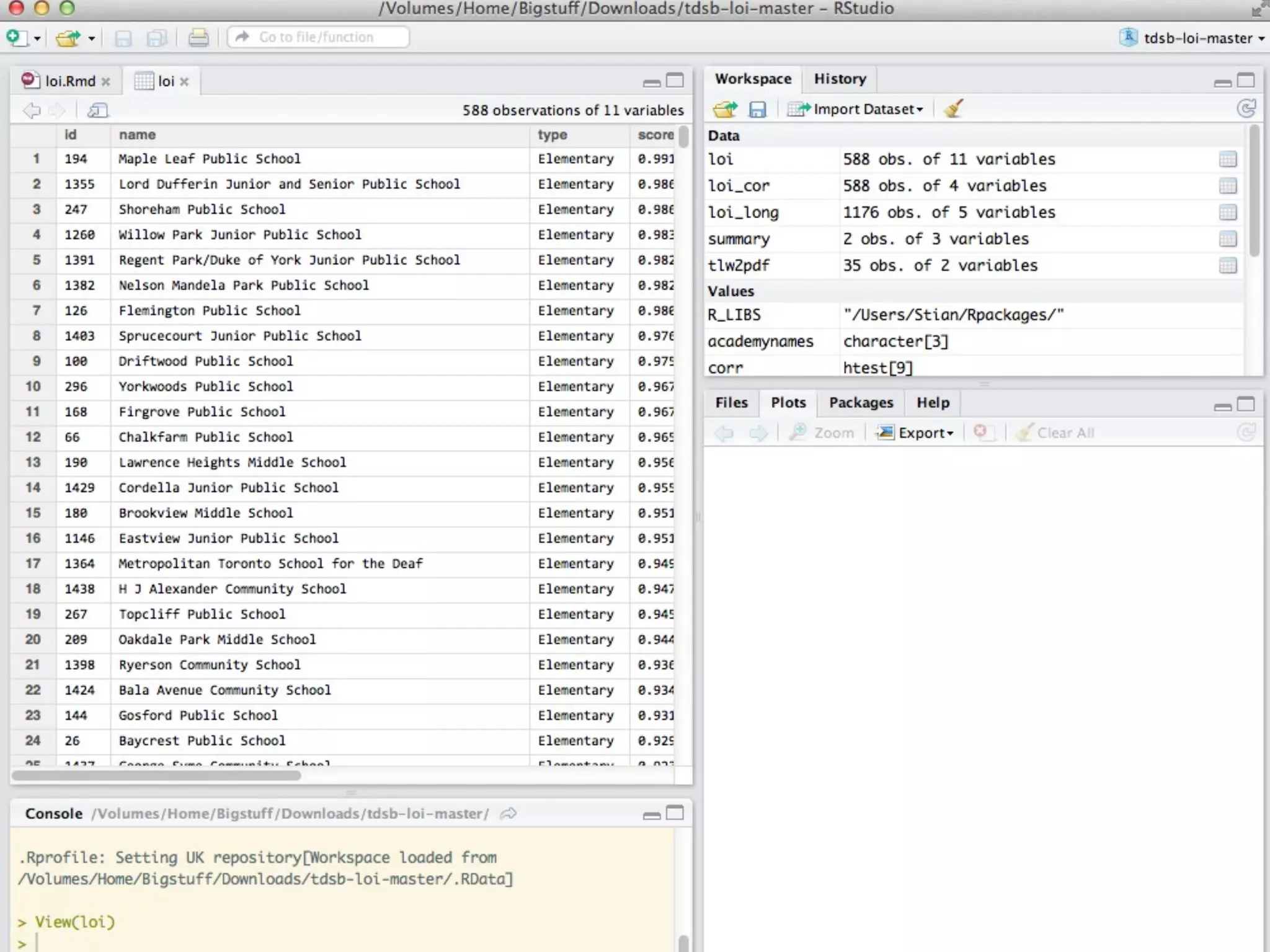Show data viewer in new window icon
1270x952 pixels.
pos(97,110)
